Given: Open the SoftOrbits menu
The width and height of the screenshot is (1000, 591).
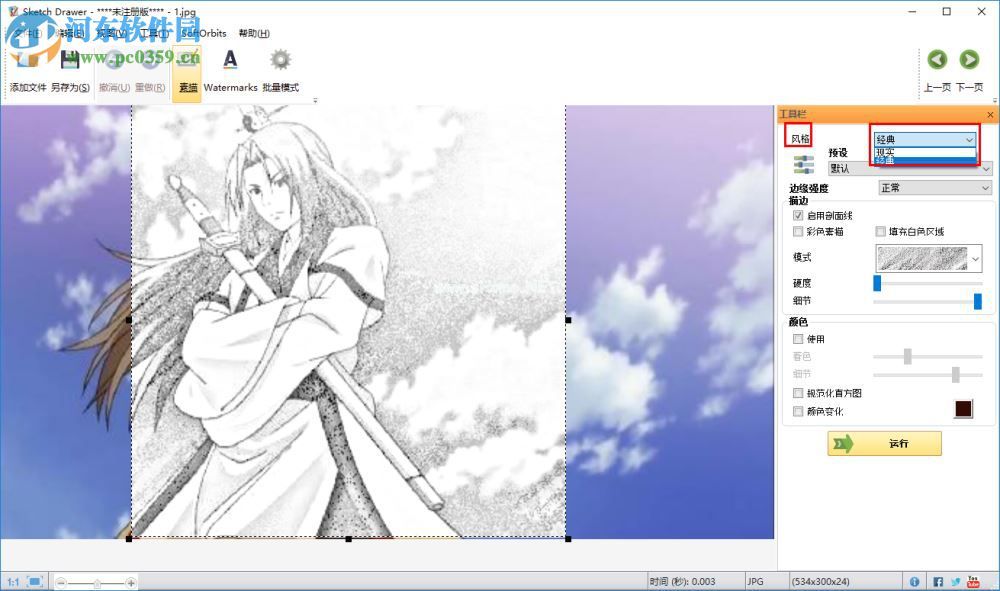Looking at the screenshot, I should click(204, 33).
